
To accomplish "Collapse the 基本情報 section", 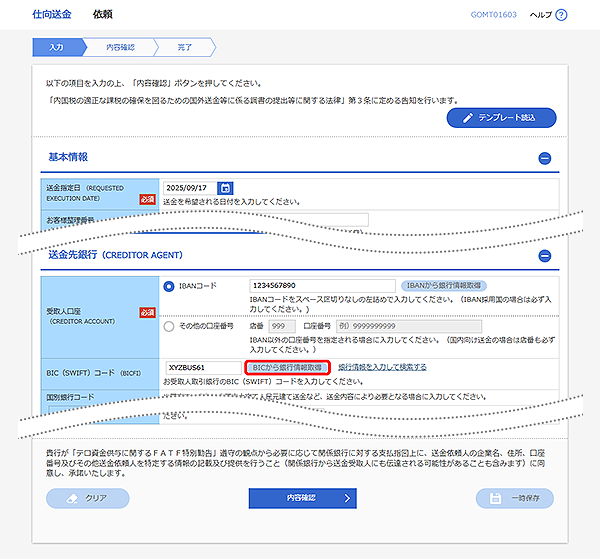I will 545,158.
